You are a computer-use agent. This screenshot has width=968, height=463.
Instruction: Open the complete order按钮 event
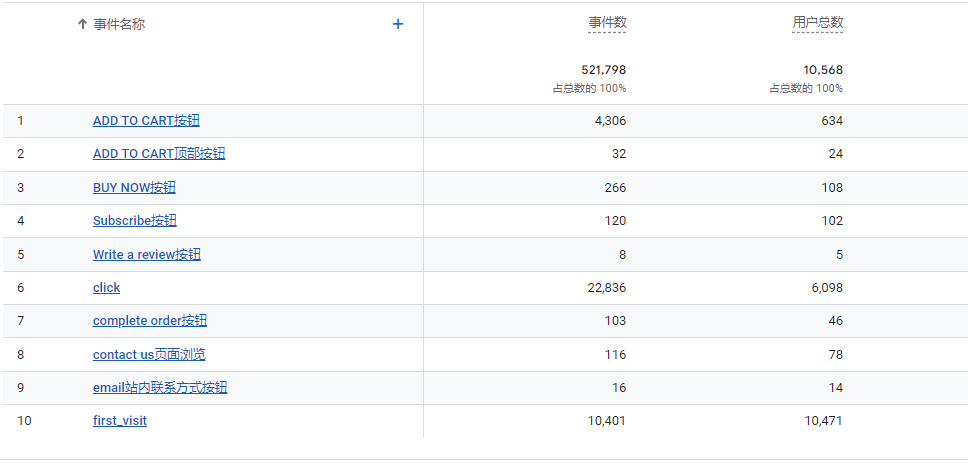click(150, 321)
